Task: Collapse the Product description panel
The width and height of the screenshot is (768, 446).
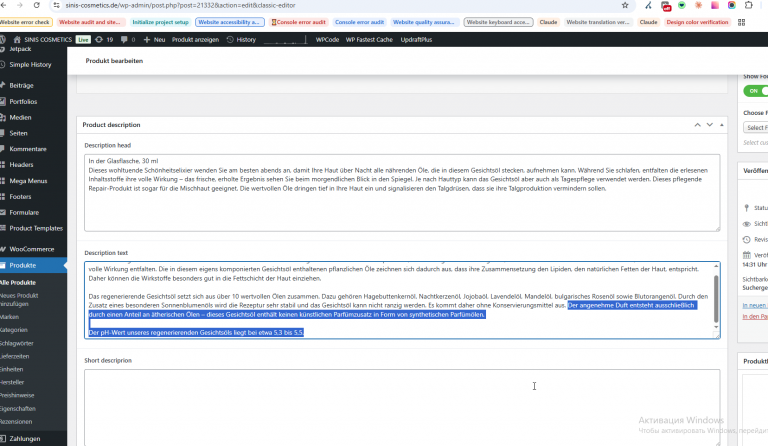Action: 721,125
